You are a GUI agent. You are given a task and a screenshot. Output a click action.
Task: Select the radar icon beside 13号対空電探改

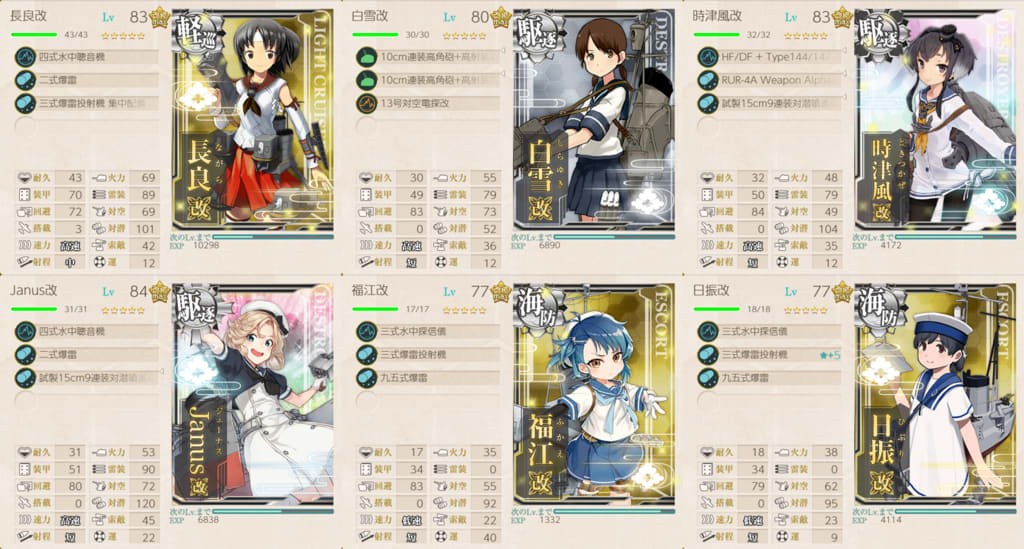tap(367, 104)
